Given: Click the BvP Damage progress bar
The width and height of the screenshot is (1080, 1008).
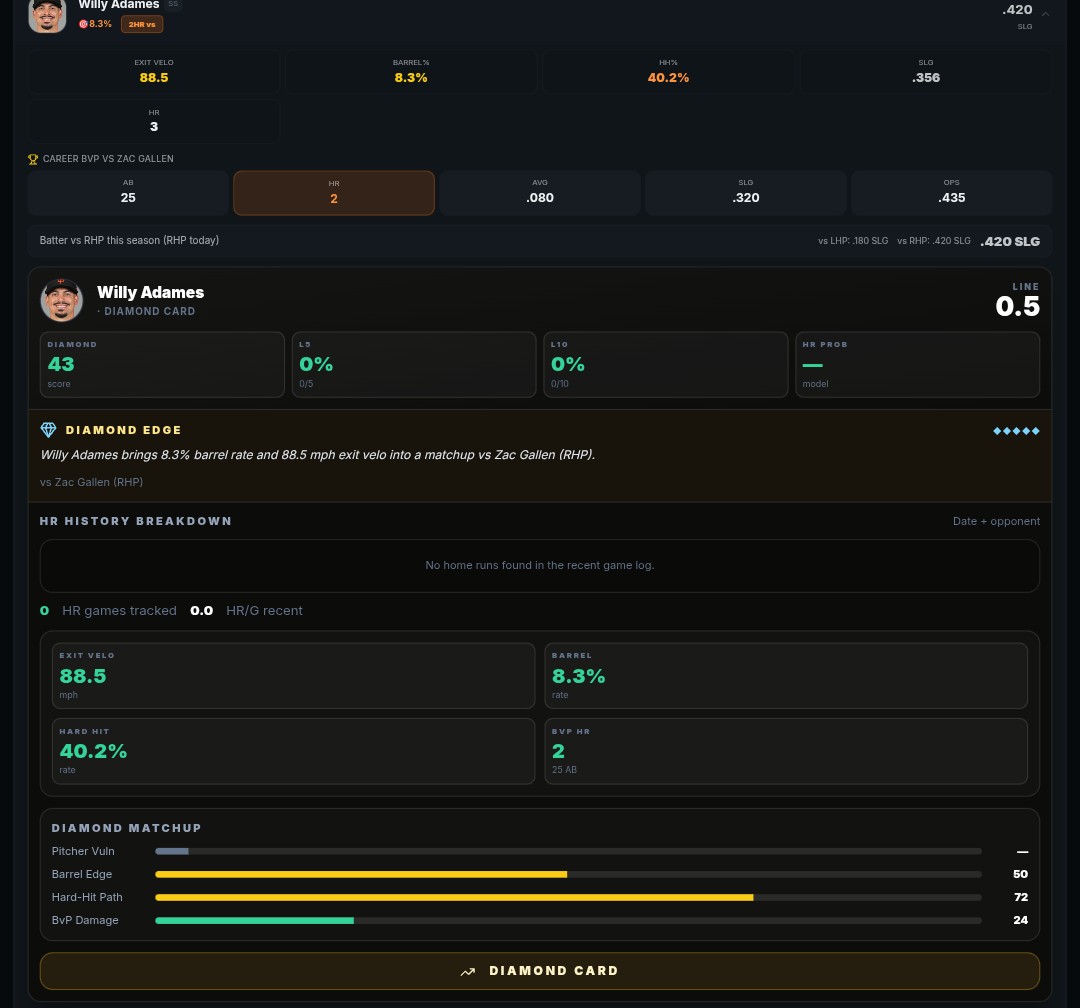Looking at the screenshot, I should (568, 920).
